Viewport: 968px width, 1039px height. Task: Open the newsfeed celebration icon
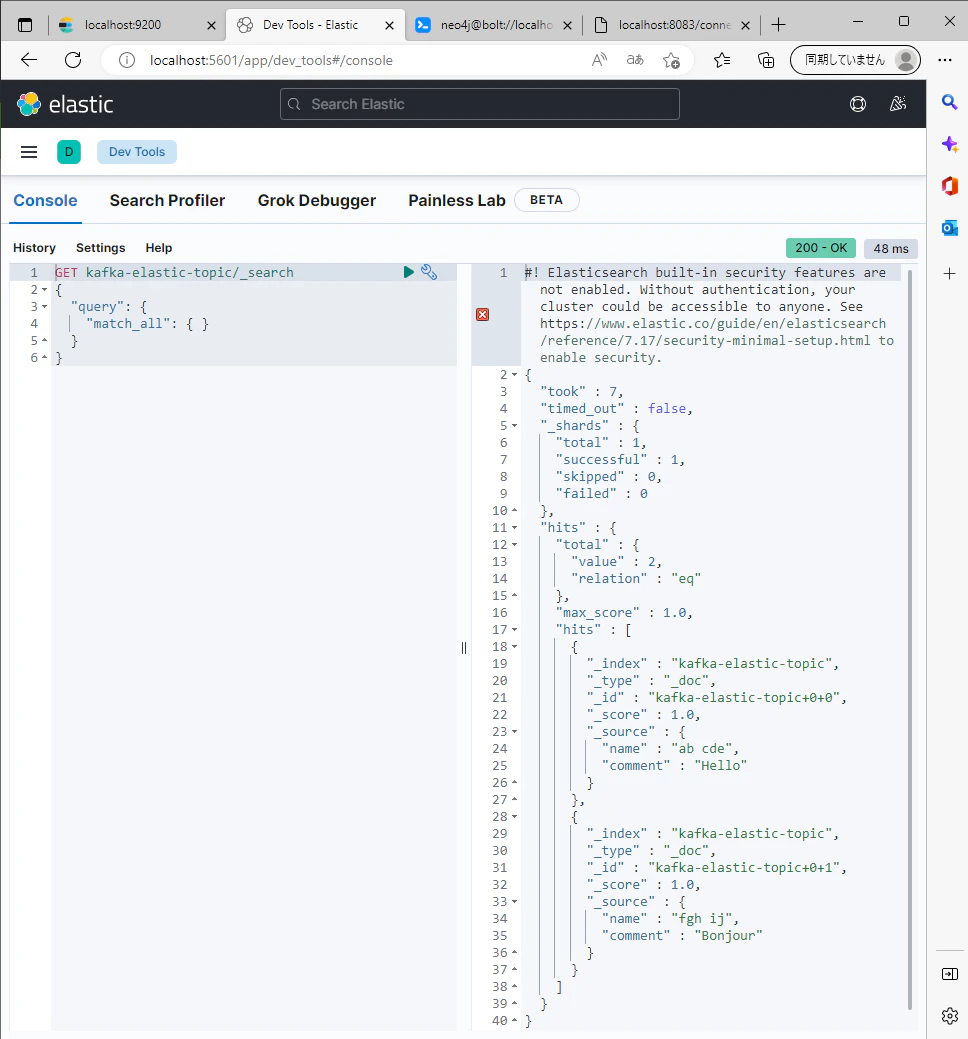coord(898,104)
